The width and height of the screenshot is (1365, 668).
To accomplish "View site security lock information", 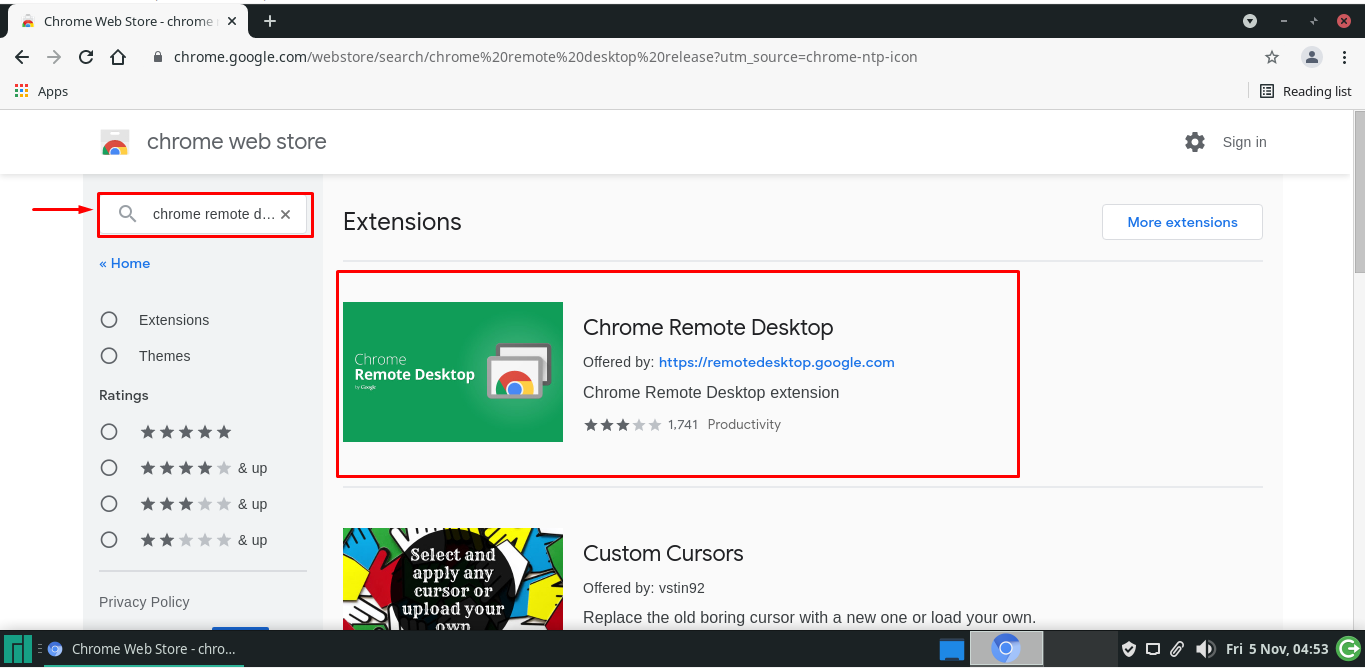I will 158,57.
